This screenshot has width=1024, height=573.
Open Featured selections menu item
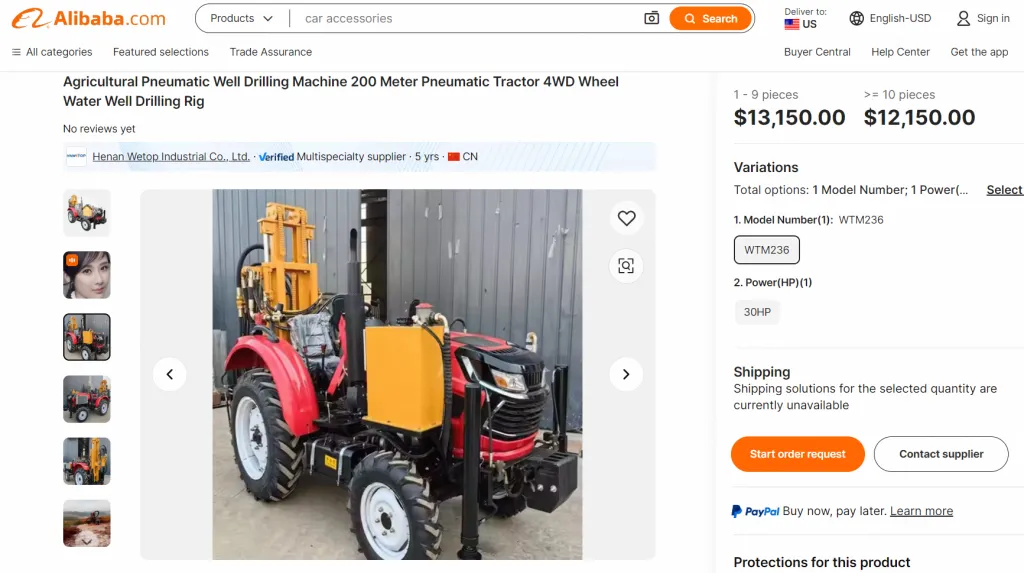click(x=161, y=52)
